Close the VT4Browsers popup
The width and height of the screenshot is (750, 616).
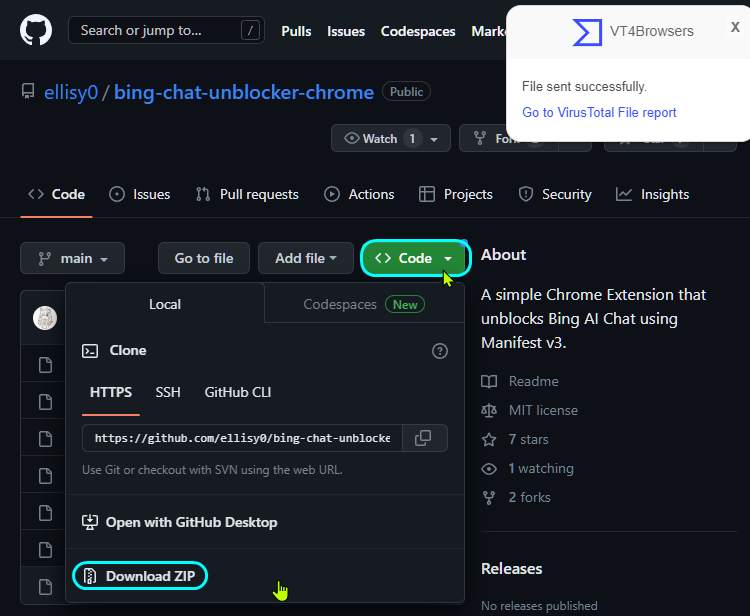[735, 27]
